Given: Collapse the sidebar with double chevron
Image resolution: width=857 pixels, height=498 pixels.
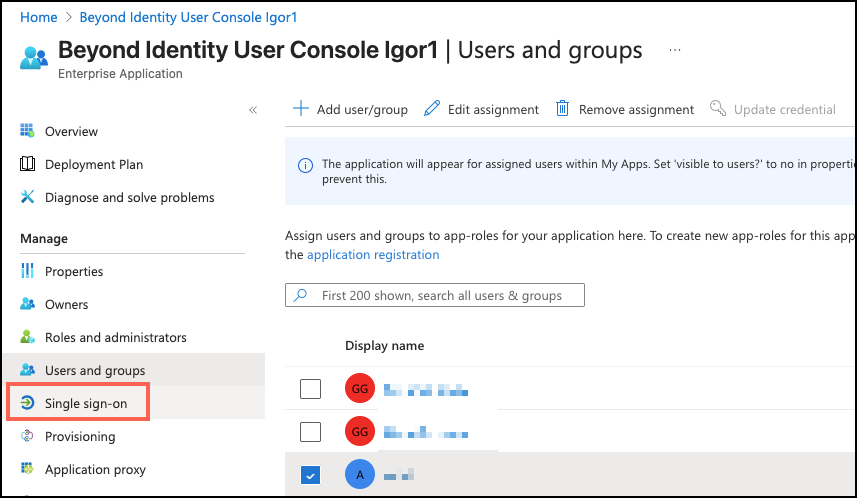Looking at the screenshot, I should click(x=253, y=110).
